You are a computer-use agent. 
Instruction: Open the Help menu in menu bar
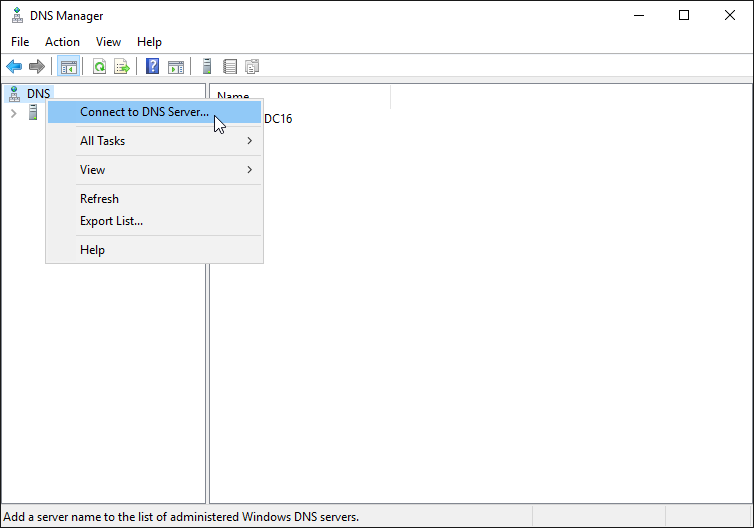point(149,42)
